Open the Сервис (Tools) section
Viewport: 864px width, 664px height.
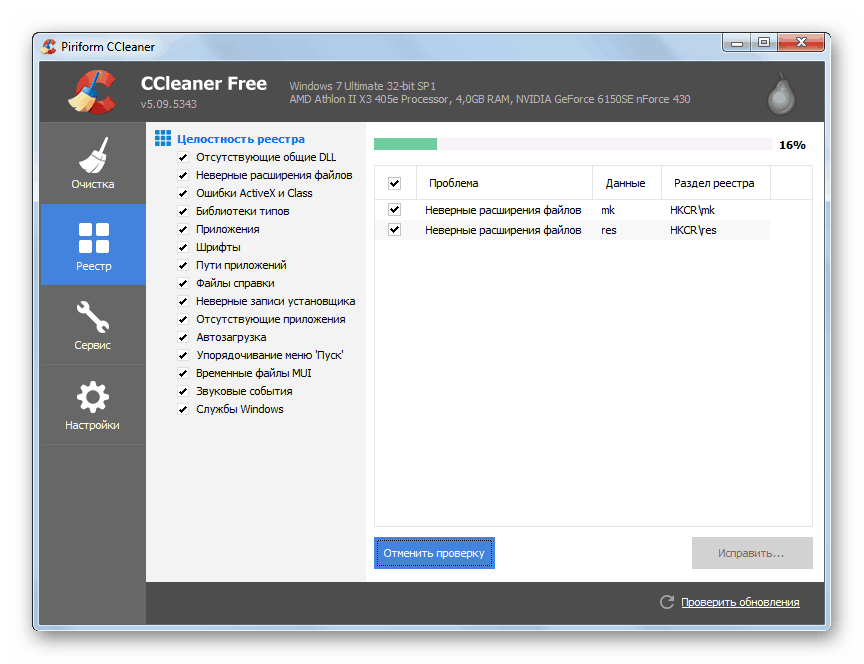tap(92, 325)
